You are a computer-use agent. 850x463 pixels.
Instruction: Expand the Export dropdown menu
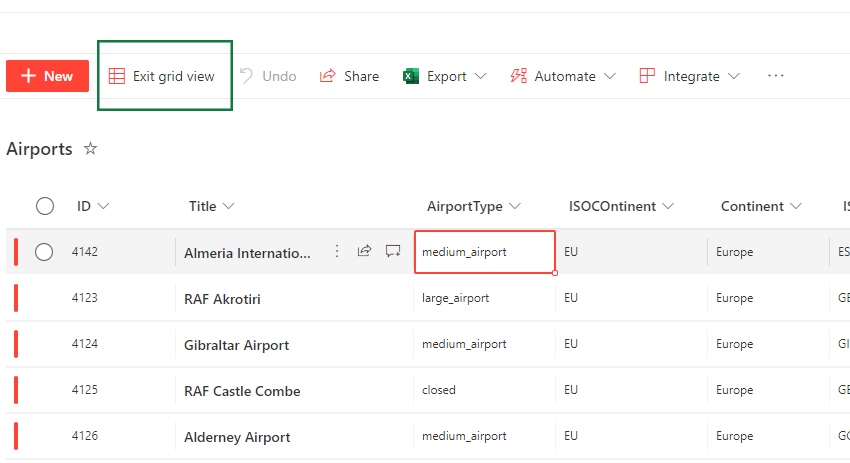click(481, 76)
